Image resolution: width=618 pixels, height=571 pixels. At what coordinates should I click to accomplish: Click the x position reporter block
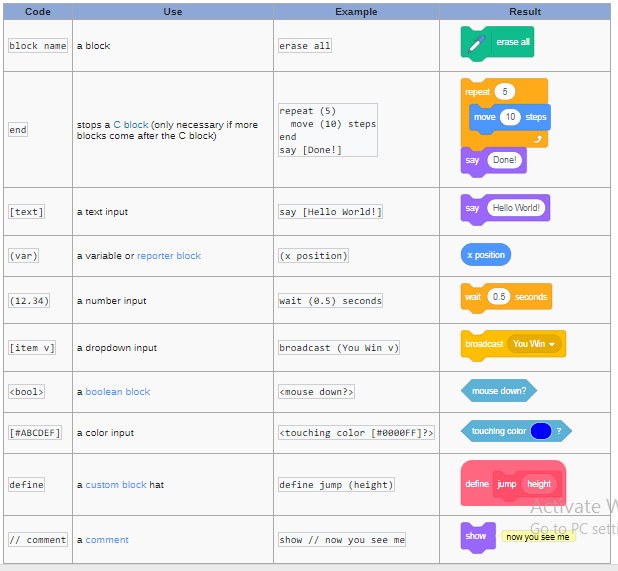(x=486, y=255)
